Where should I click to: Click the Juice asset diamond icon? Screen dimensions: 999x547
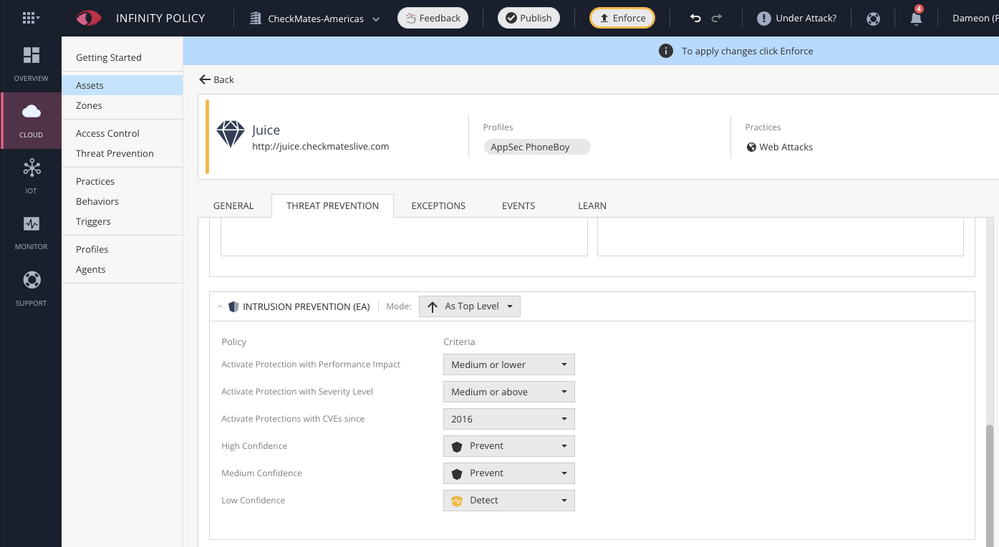(x=230, y=134)
